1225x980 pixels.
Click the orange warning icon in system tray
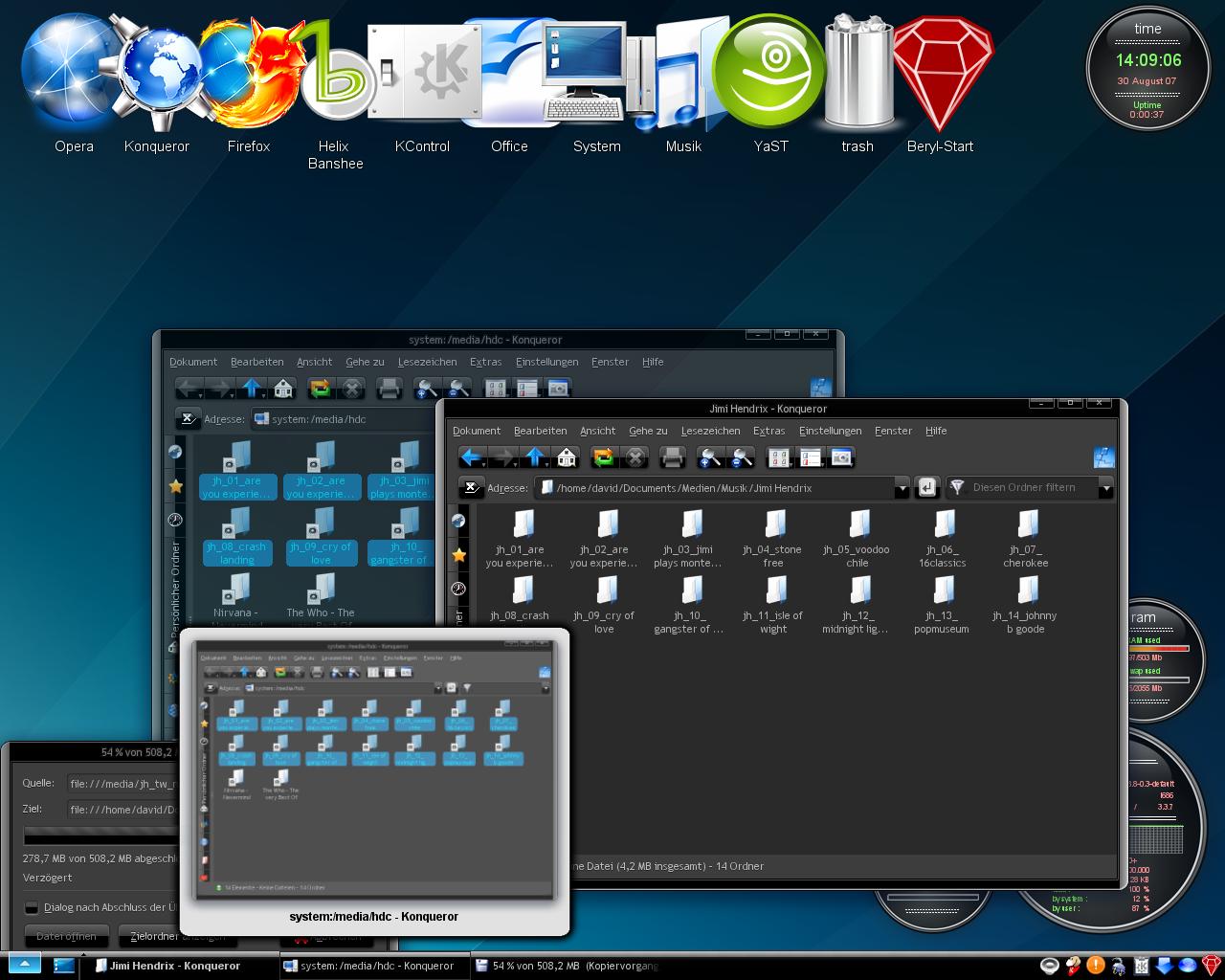coord(1096,965)
